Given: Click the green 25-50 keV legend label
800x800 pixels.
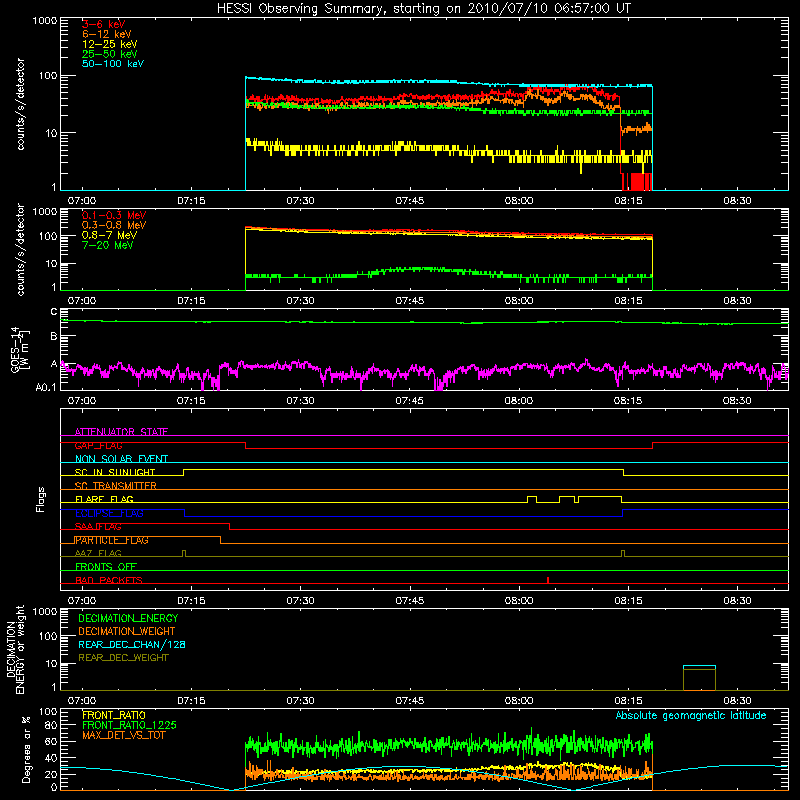Looking at the screenshot, I should click(109, 54).
